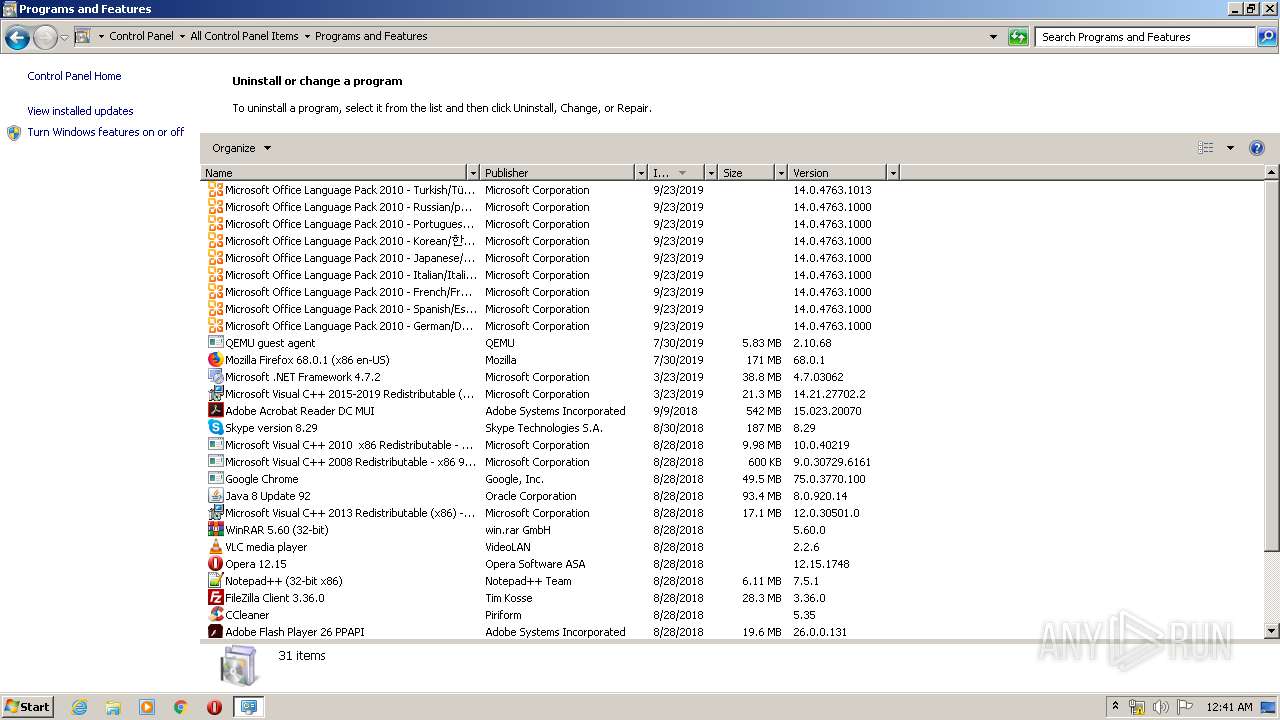The width and height of the screenshot is (1280, 720).
Task: Open the Help question mark button
Action: tap(1257, 148)
